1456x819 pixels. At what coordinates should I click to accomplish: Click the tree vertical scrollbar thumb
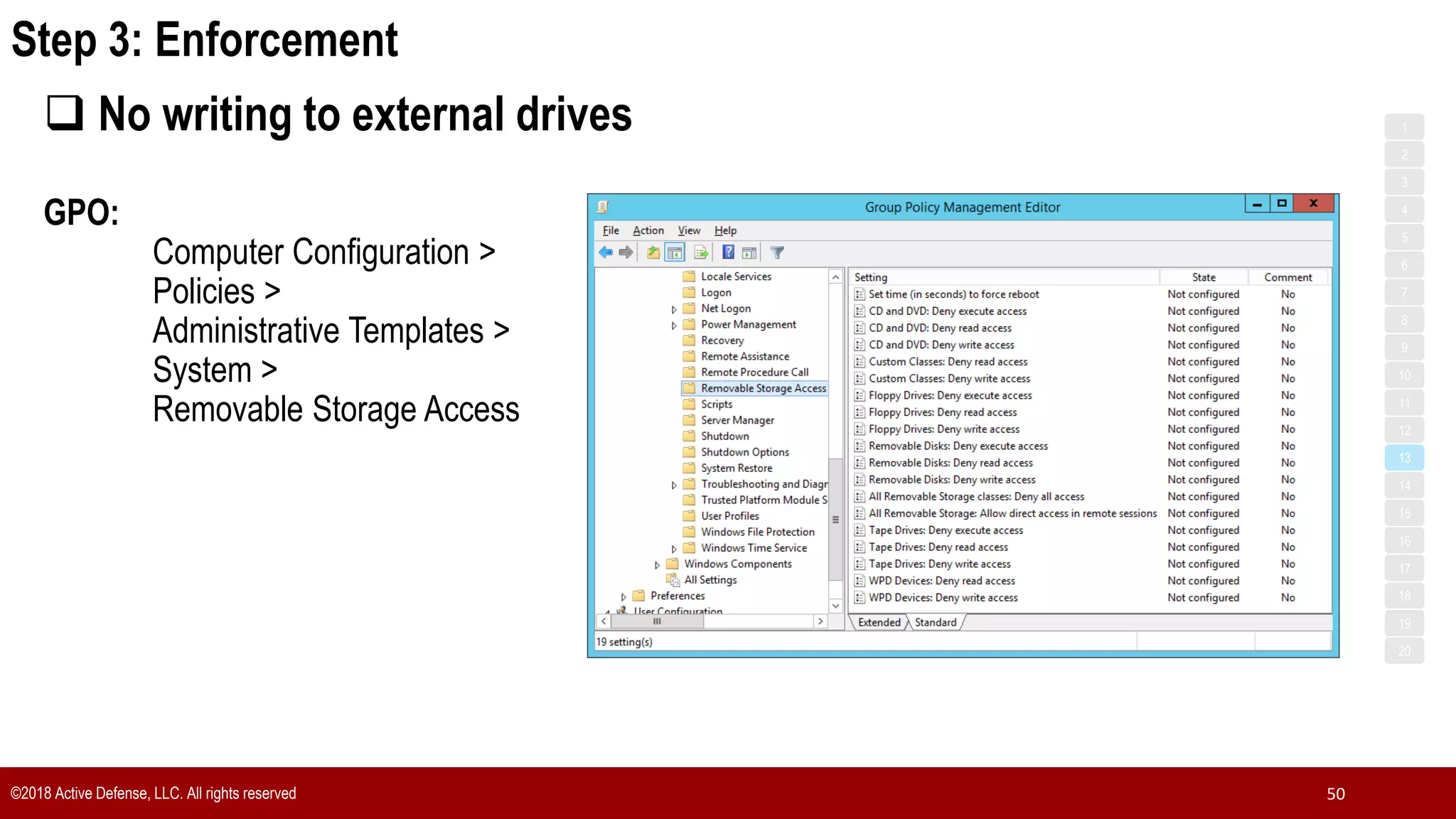[x=836, y=519]
